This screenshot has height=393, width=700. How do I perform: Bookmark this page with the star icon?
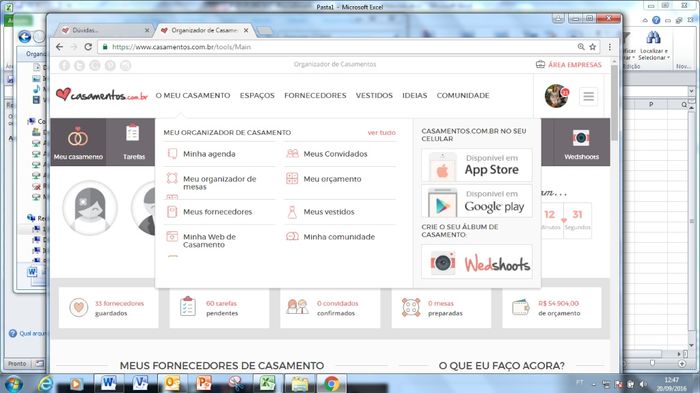(592, 47)
